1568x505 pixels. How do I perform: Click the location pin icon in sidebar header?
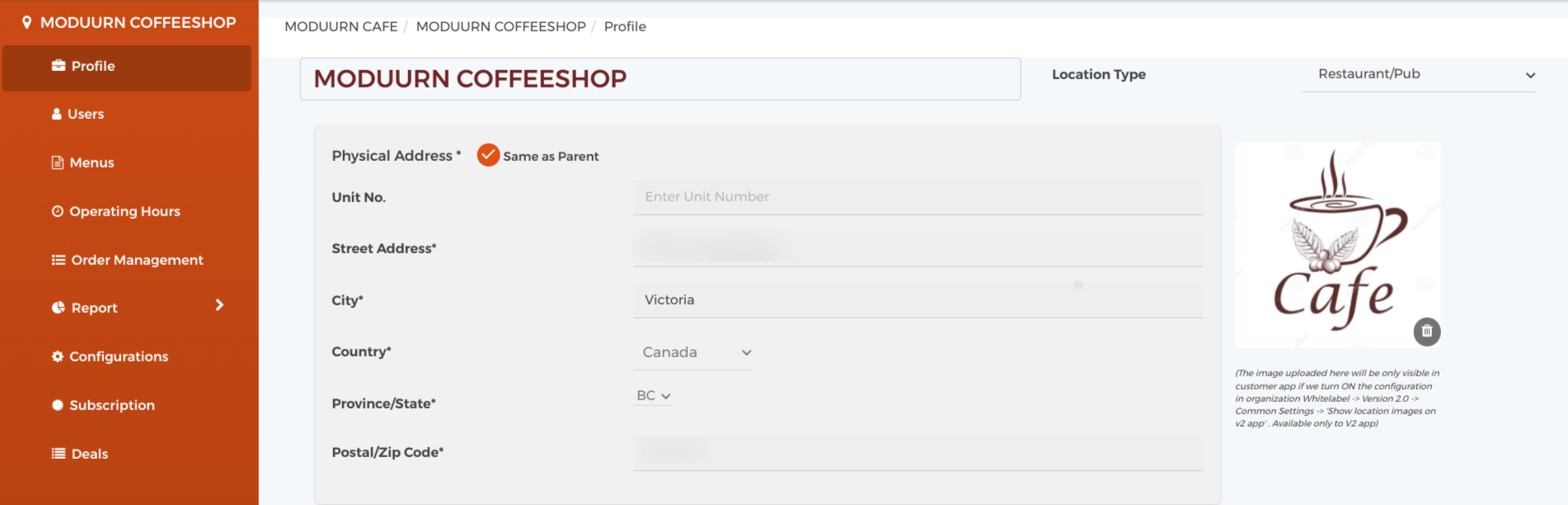tap(26, 22)
